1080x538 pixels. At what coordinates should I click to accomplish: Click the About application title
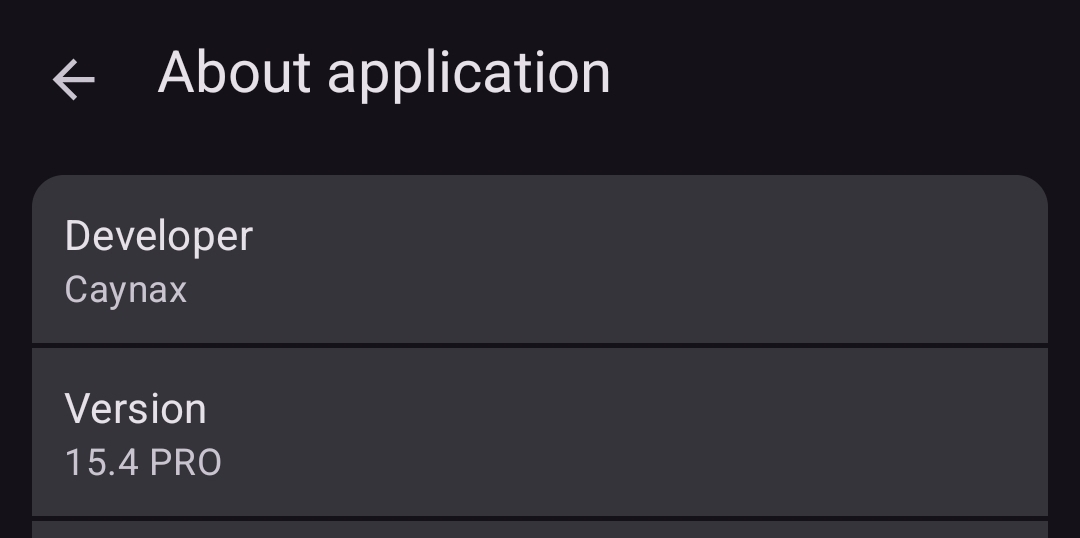pos(384,74)
